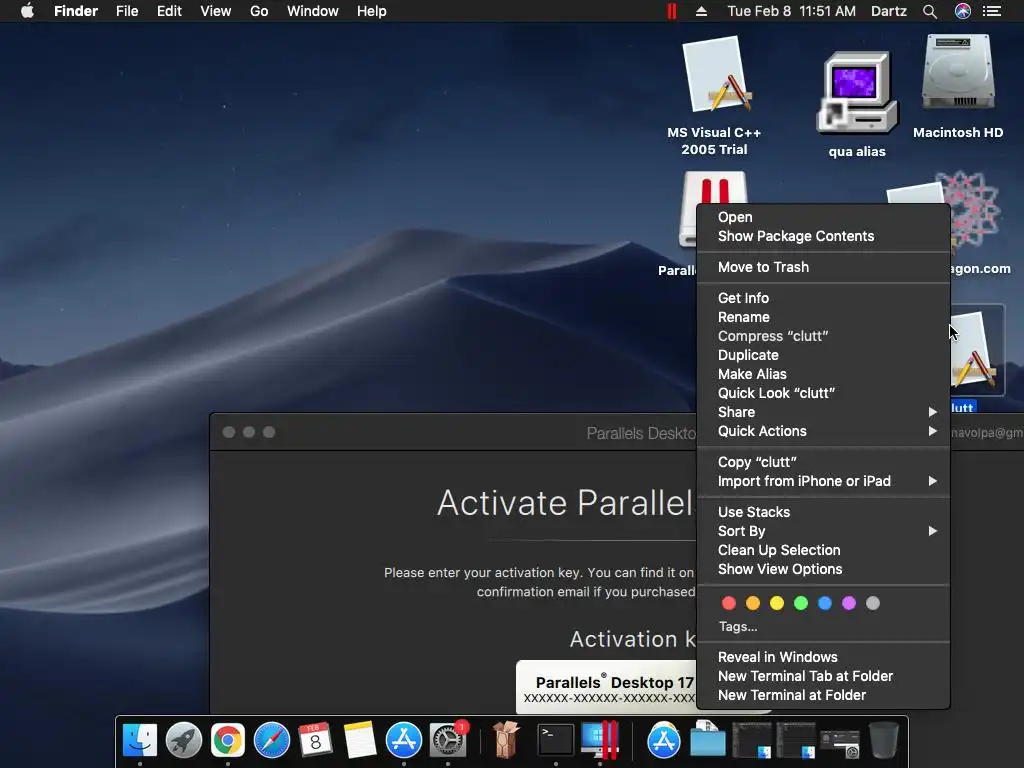Click the Parallels menu bar icon

[x=671, y=11]
